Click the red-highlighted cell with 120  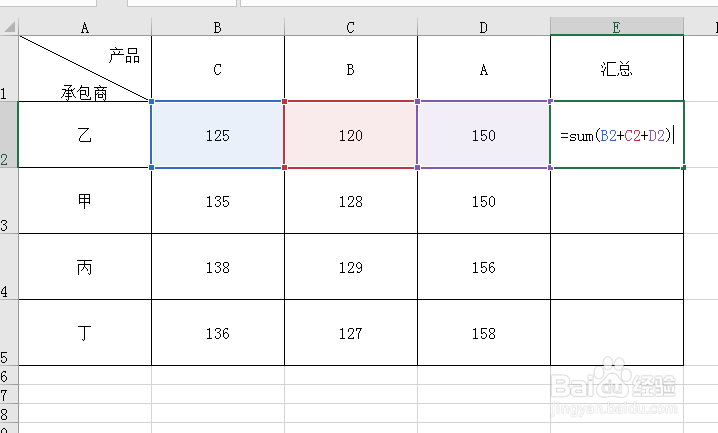(x=350, y=134)
